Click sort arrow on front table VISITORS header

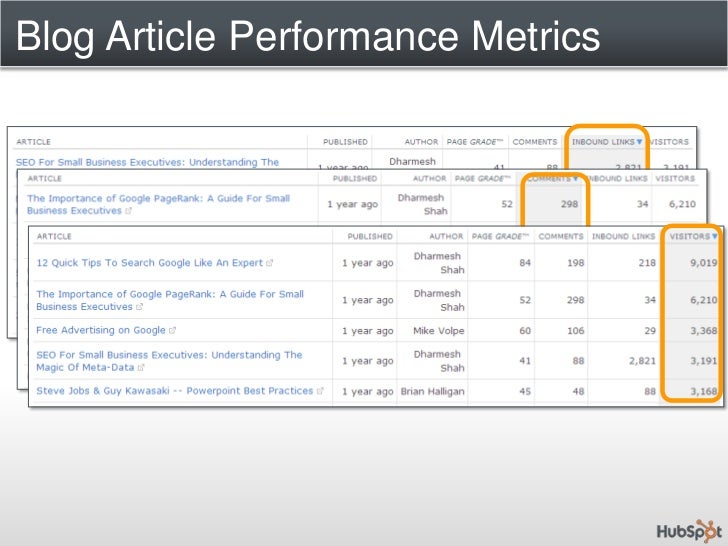coord(714,236)
